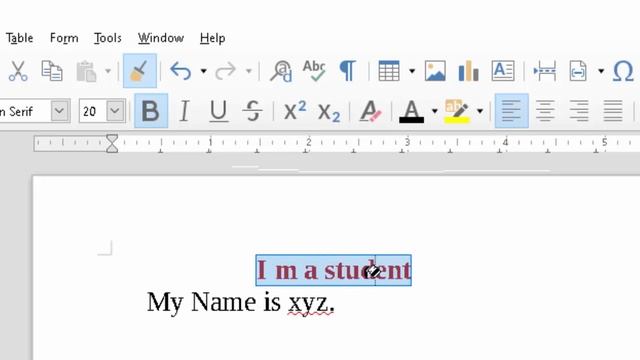
Task: Open the Undo history dropdown arrow
Action: 203,71
